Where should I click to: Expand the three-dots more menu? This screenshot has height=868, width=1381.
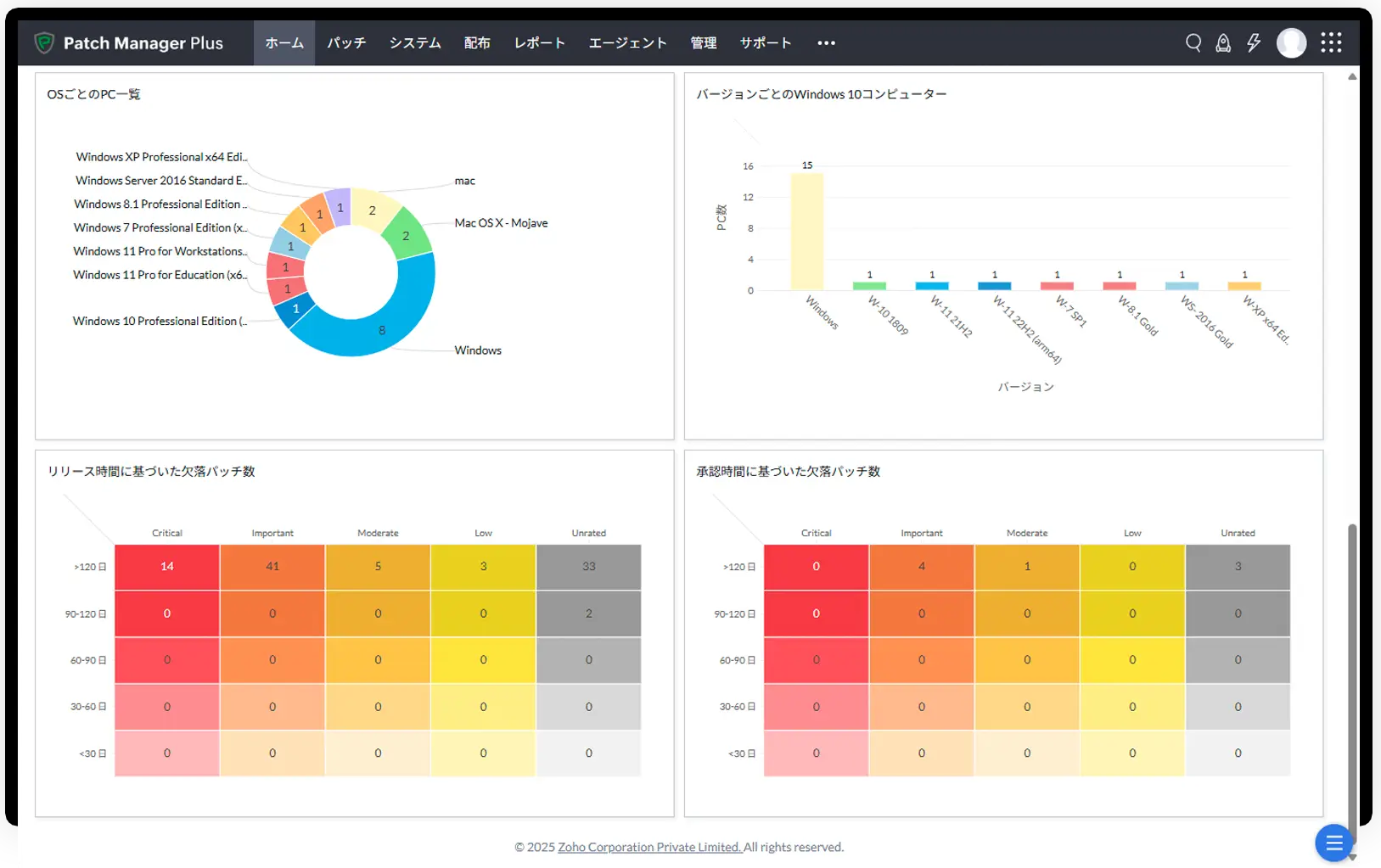(x=826, y=43)
